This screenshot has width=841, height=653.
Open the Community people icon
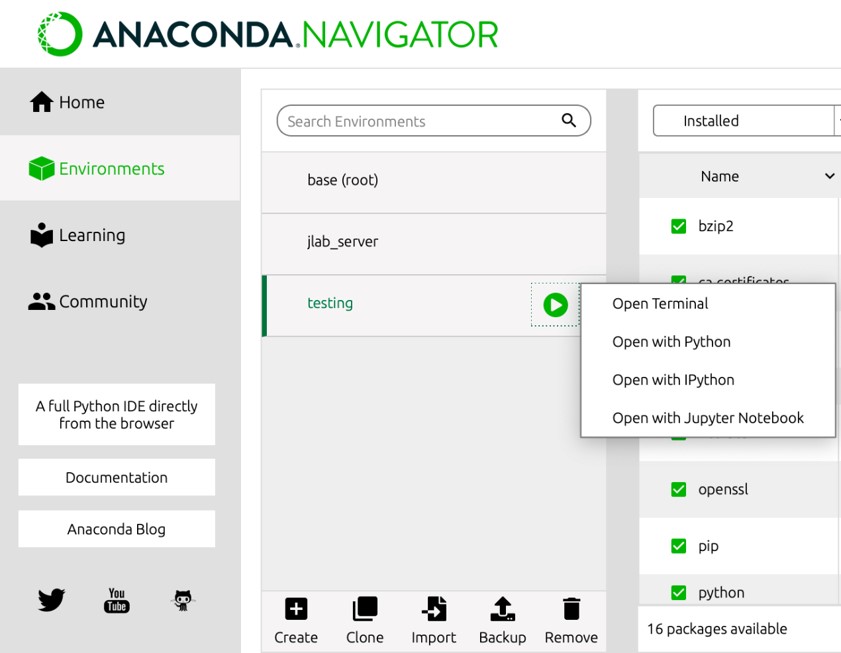(41, 302)
